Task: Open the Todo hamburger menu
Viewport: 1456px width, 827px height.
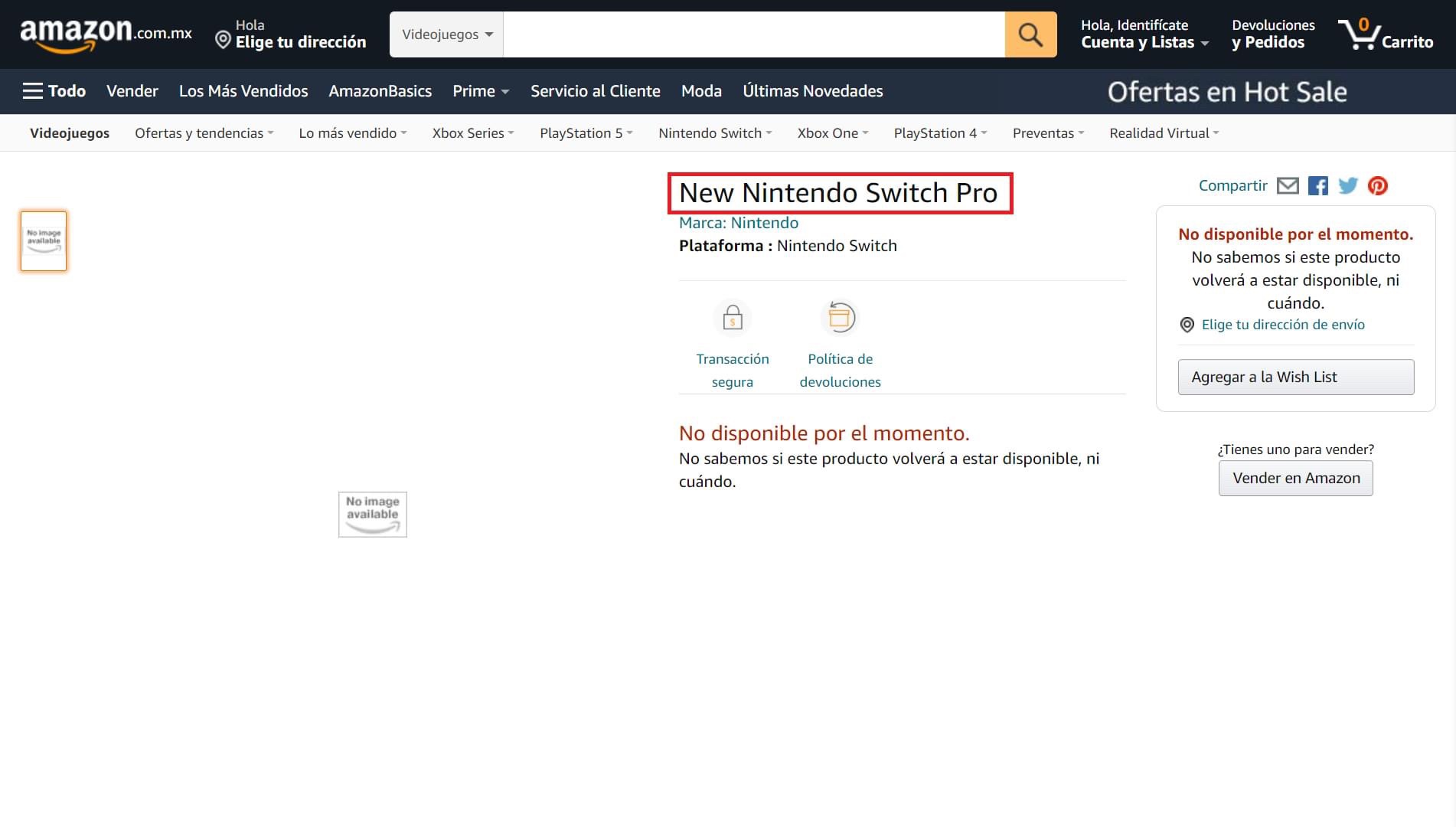Action: [54, 91]
